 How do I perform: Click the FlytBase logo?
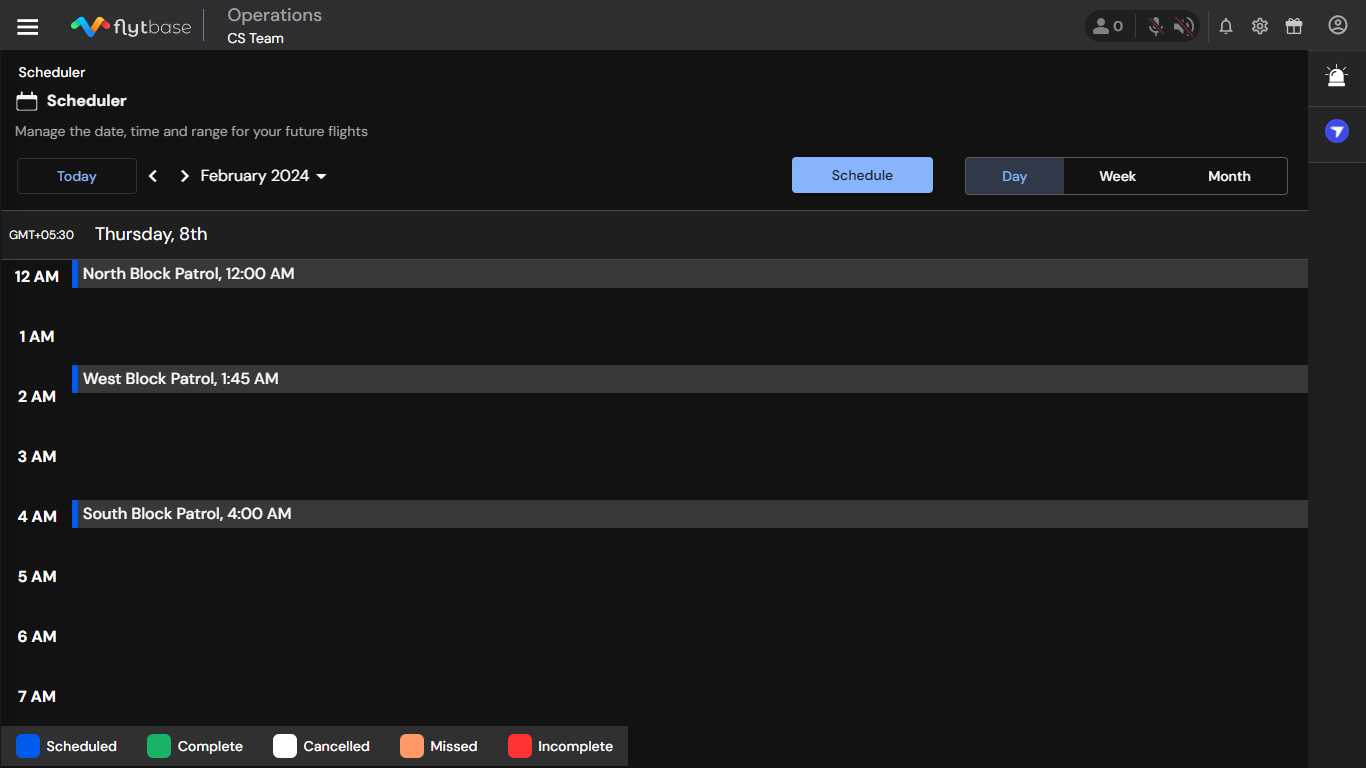[x=130, y=27]
